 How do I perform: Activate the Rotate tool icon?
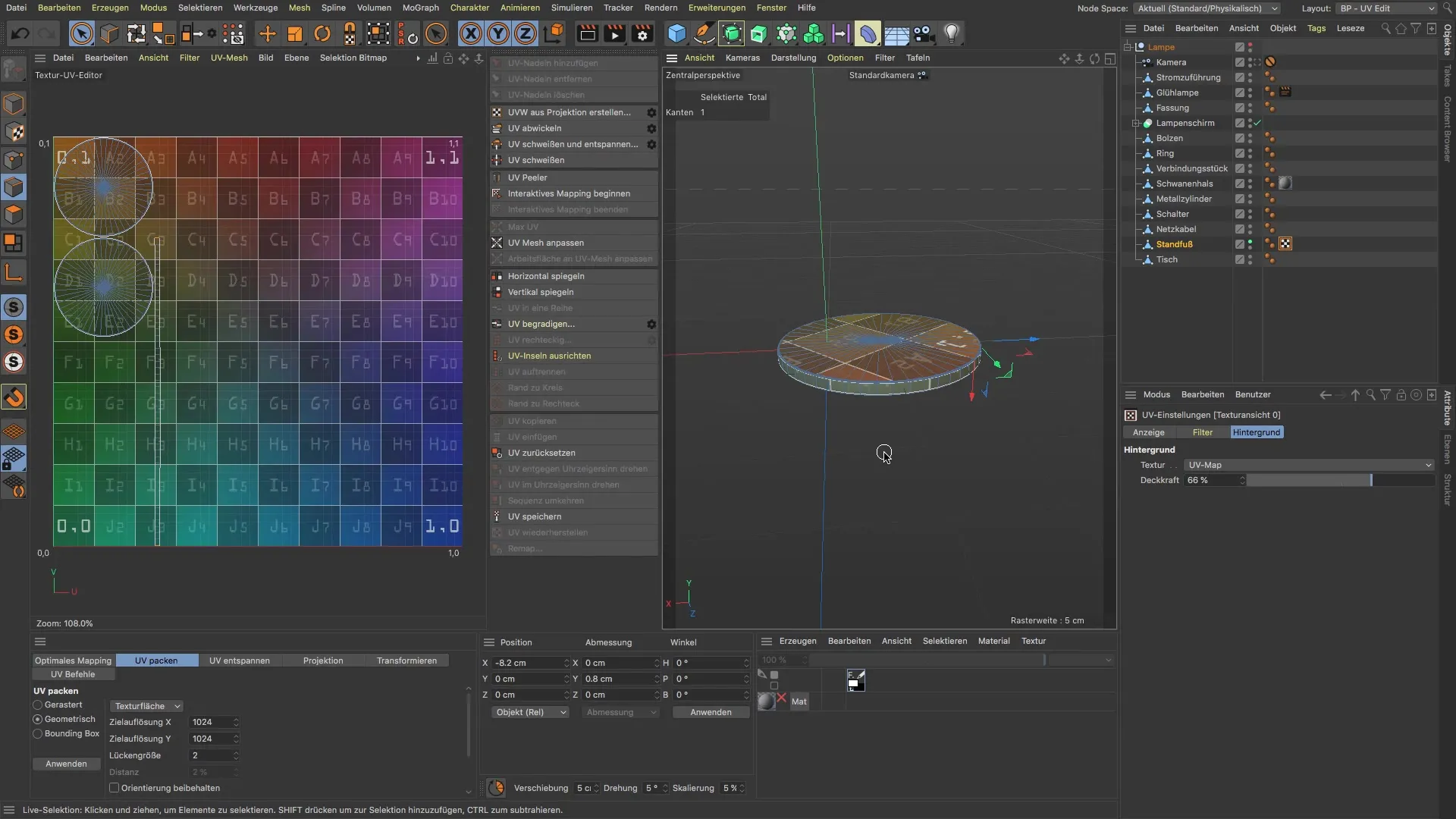pos(322,34)
